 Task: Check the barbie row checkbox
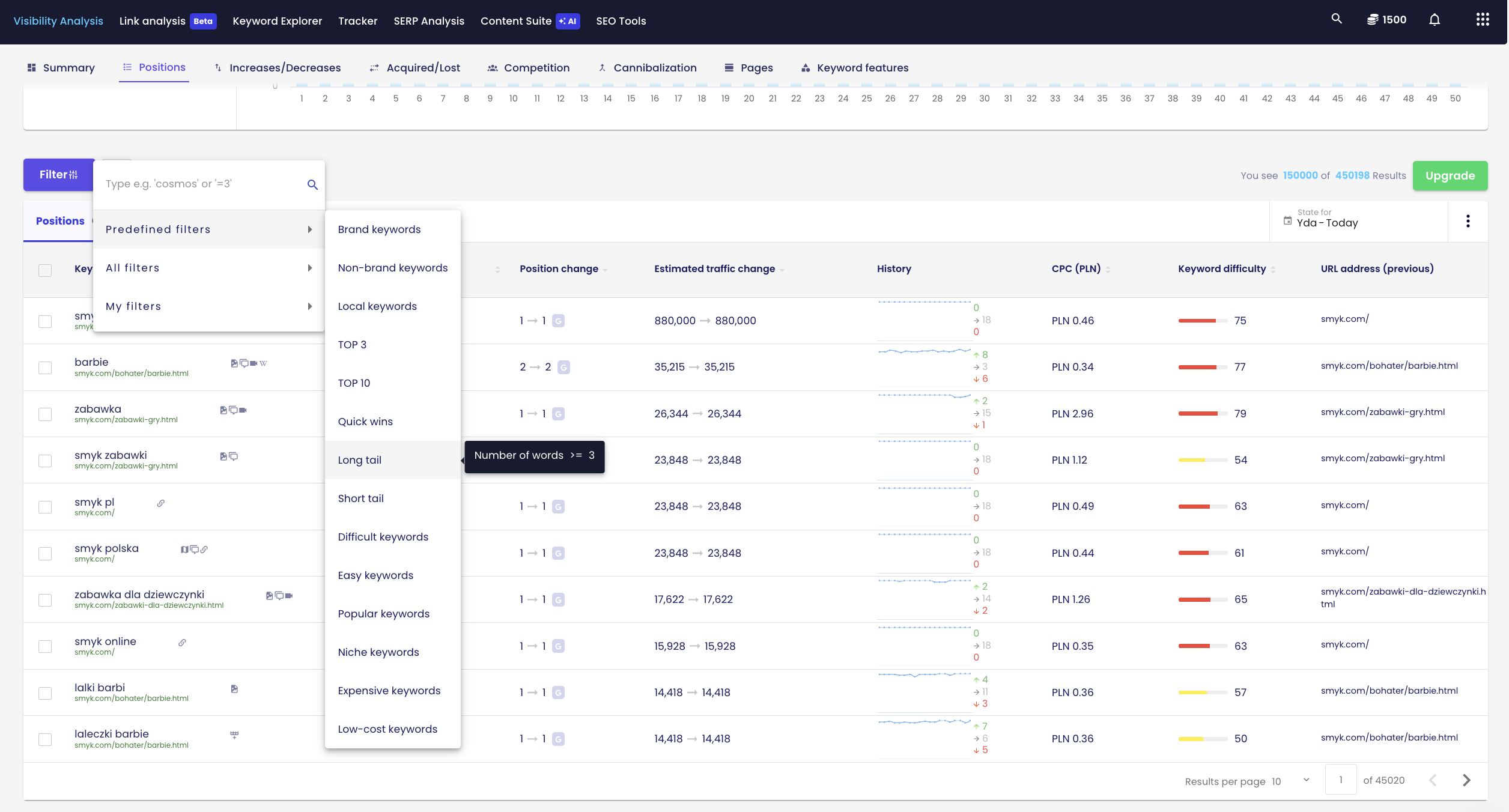click(x=45, y=368)
